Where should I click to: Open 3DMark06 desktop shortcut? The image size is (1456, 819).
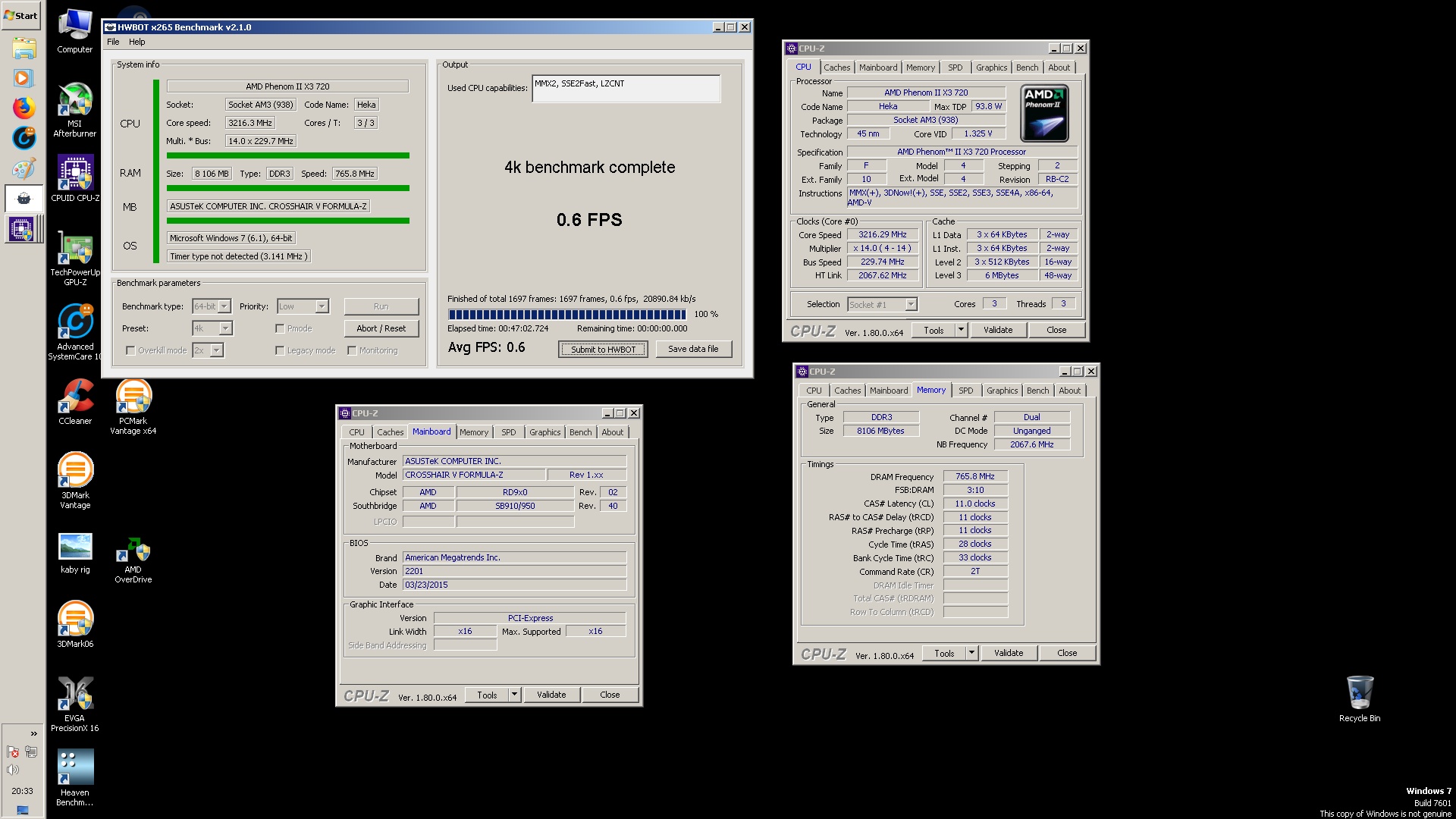(x=75, y=624)
